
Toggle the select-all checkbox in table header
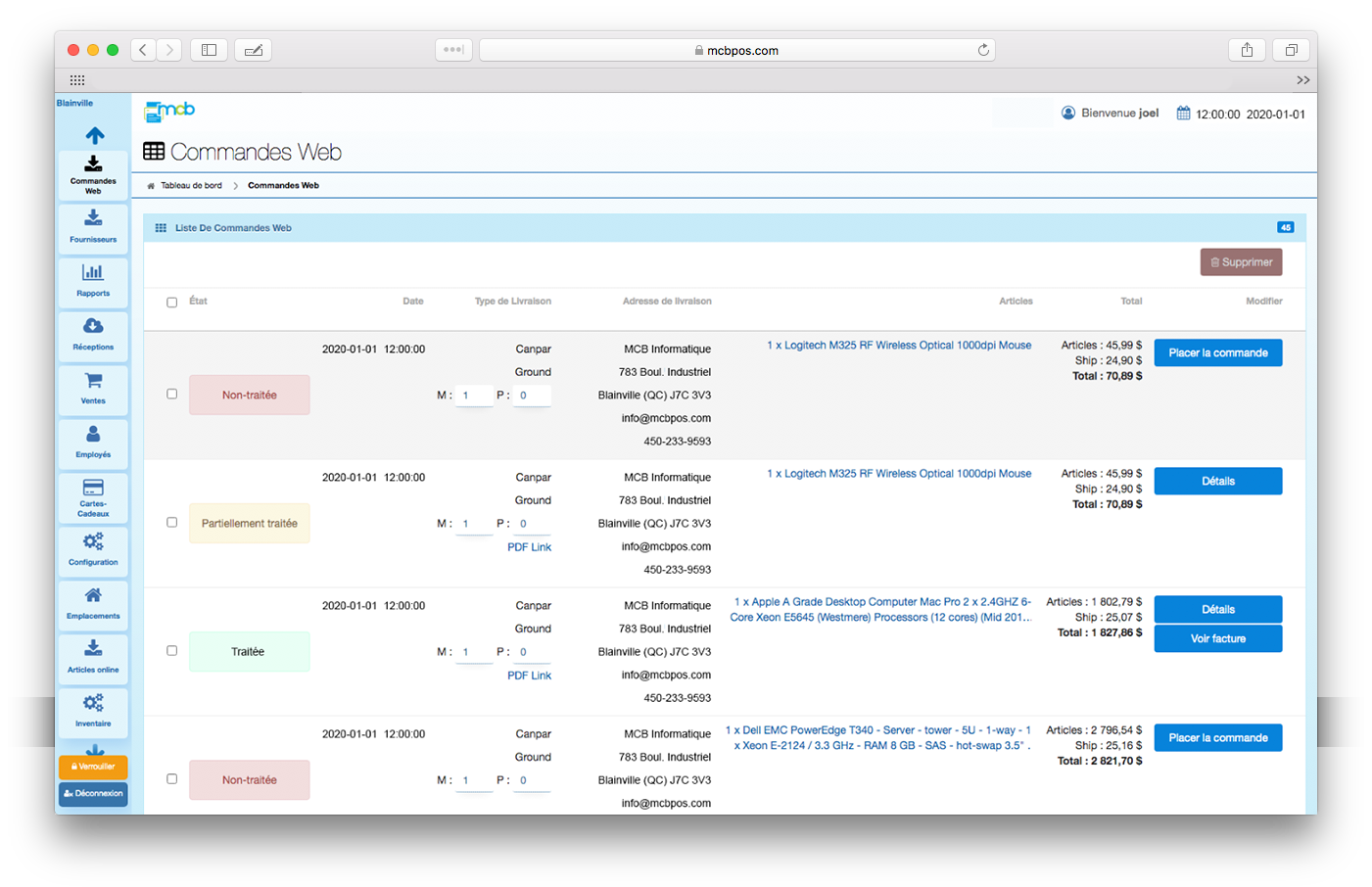pos(171,303)
